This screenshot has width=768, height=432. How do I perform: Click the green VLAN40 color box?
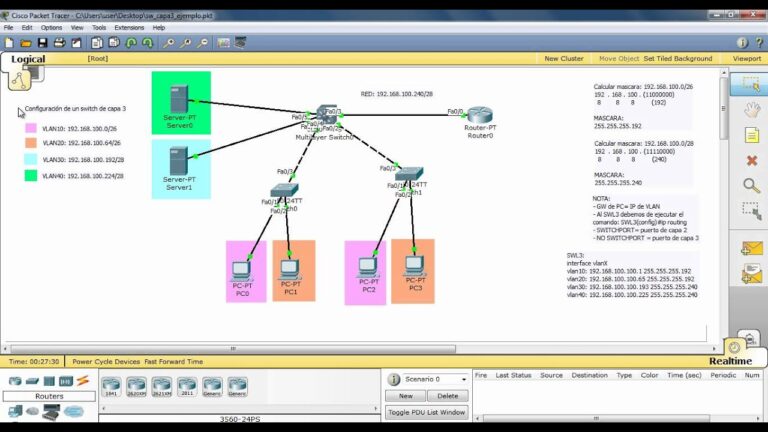(x=31, y=175)
